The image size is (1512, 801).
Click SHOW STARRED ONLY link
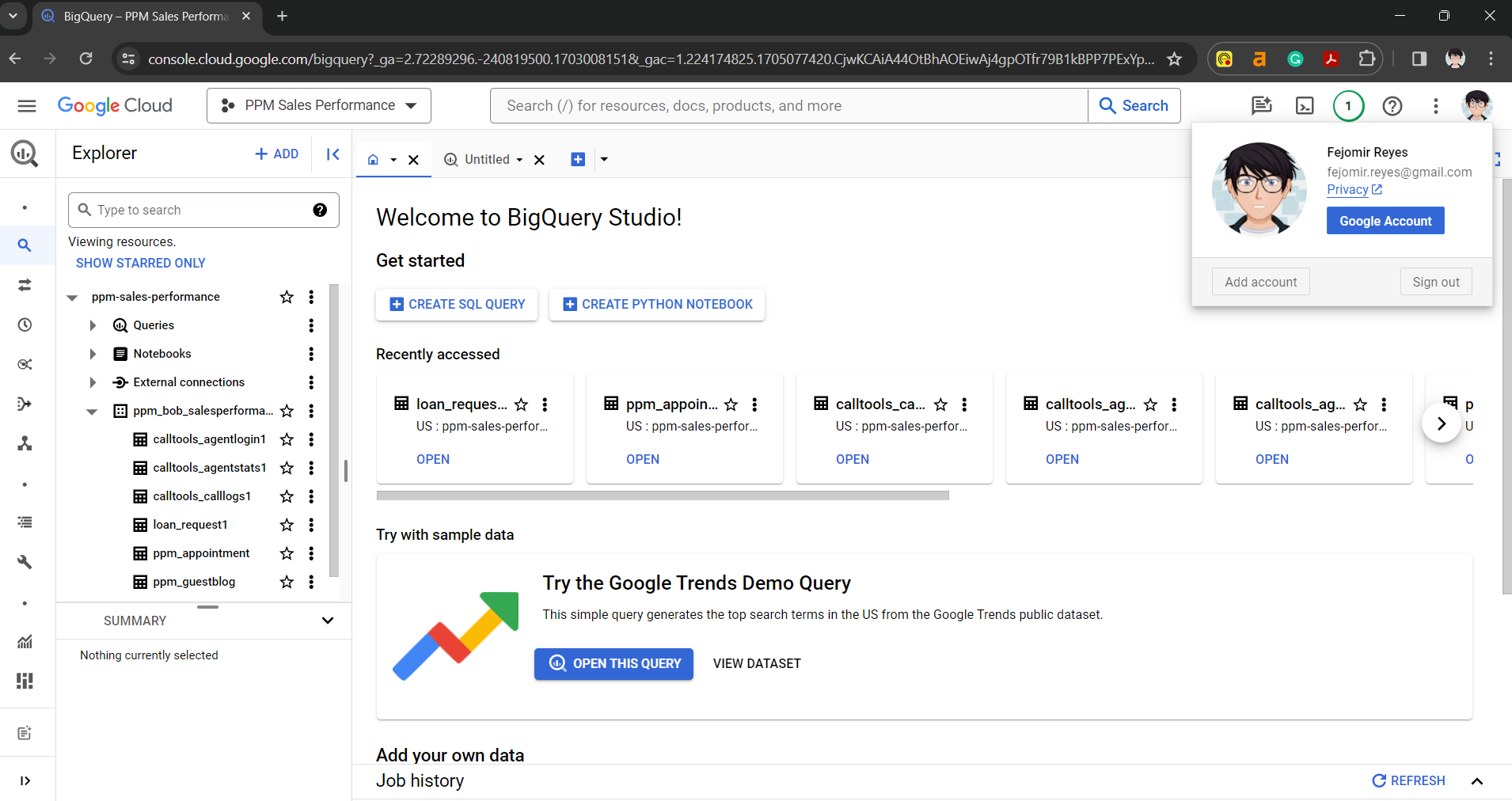[140, 263]
